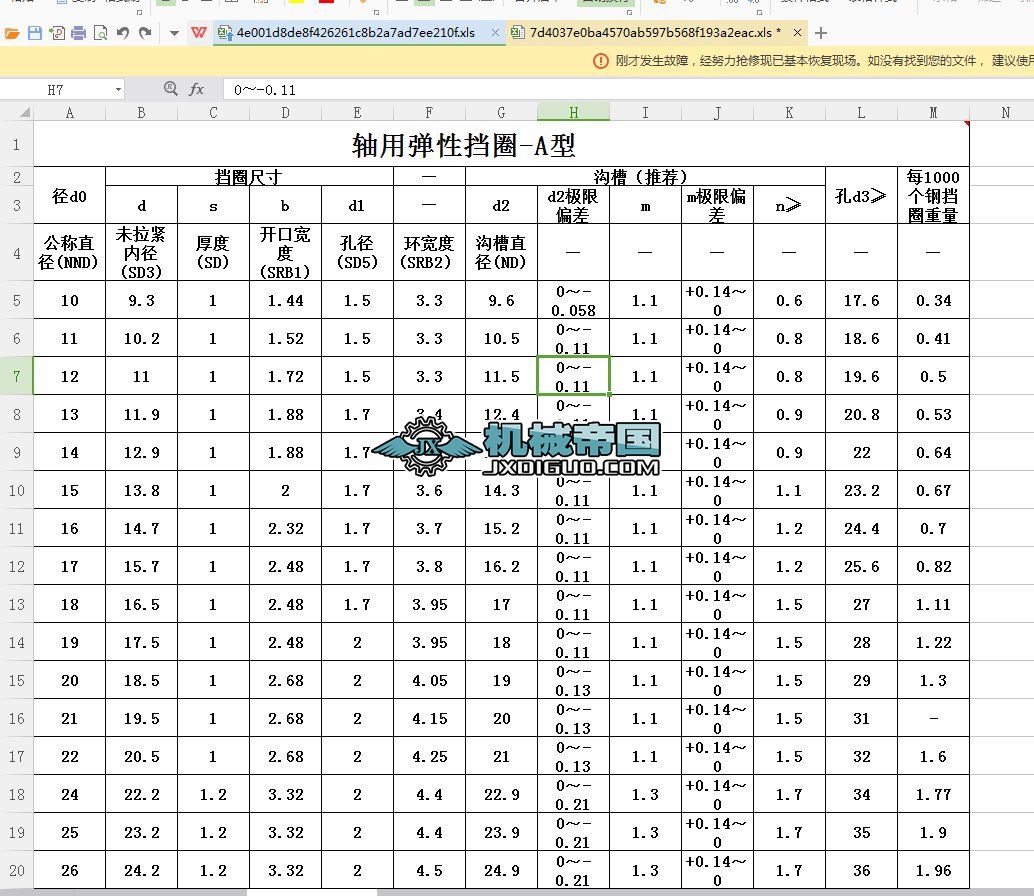Click the red WPS home icon
Viewport: 1034px width, 896px height.
(x=198, y=32)
